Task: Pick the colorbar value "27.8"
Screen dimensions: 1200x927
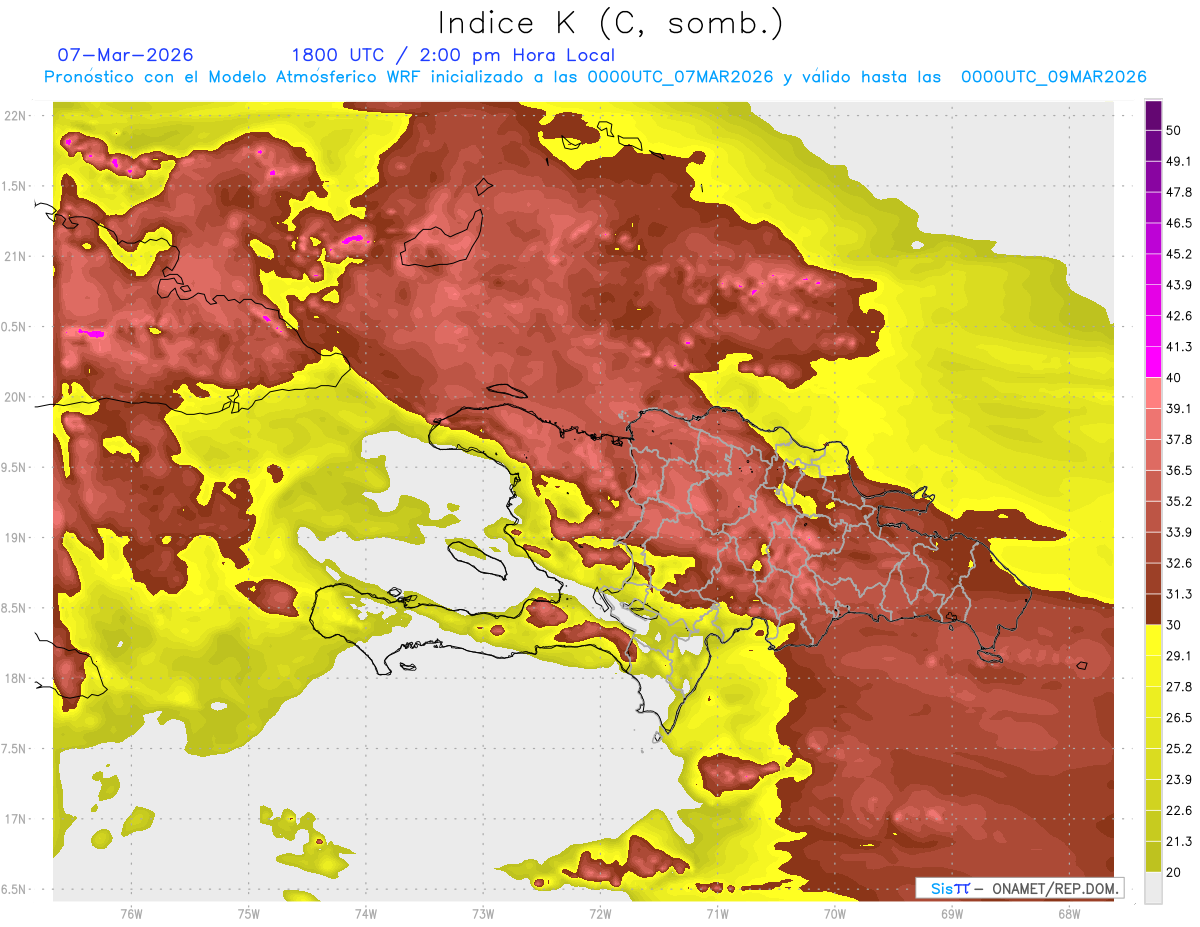Action: click(1179, 686)
